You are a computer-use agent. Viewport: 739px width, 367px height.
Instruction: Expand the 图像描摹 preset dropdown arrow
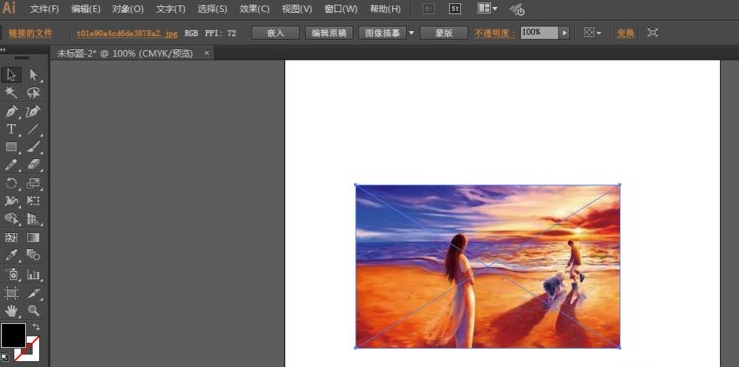click(x=411, y=33)
